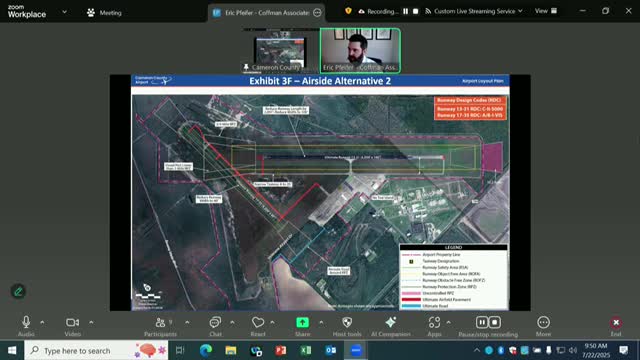The image size is (640, 360).
Task: Switch to Zoom taskbar icon
Action: 356,350
